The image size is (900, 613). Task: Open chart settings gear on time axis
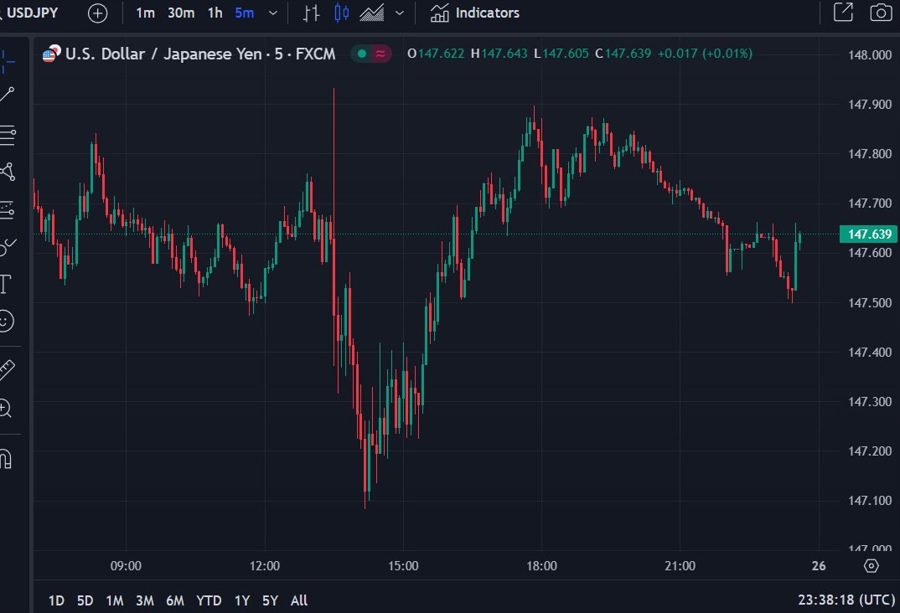871,566
